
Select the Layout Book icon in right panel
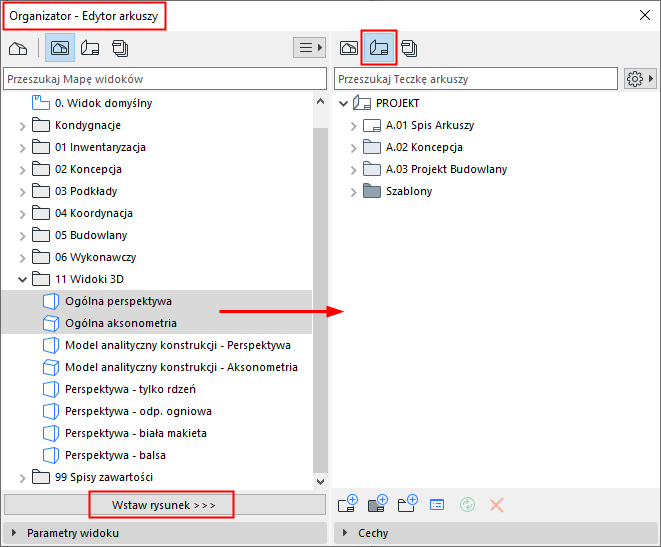click(379, 48)
